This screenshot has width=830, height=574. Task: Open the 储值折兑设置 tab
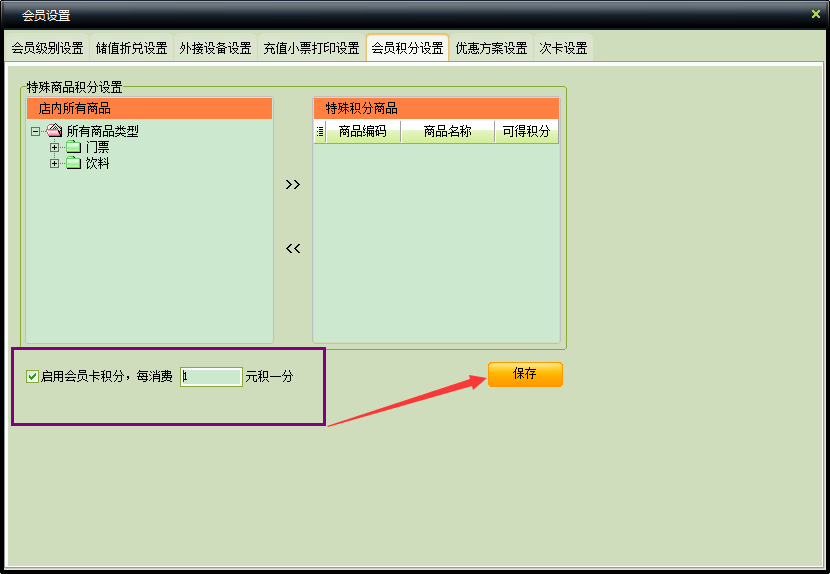pyautogui.click(x=131, y=48)
